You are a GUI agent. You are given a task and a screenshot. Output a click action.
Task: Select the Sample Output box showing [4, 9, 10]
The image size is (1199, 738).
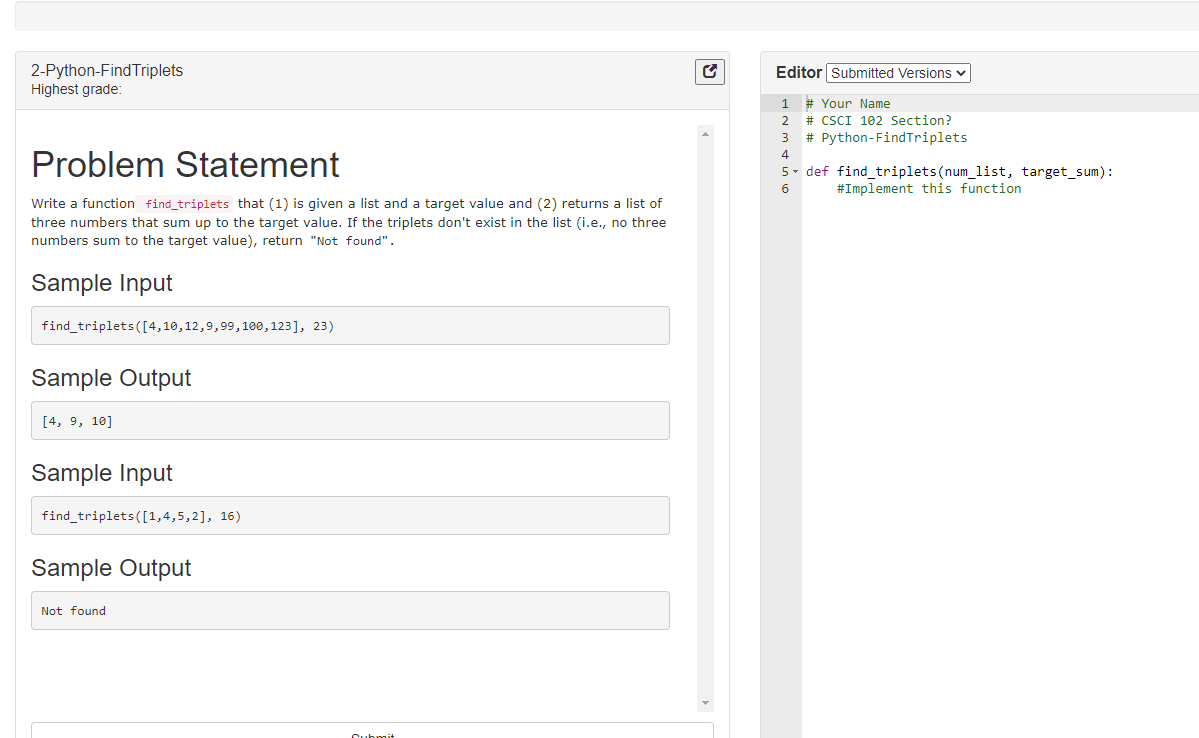click(x=350, y=420)
